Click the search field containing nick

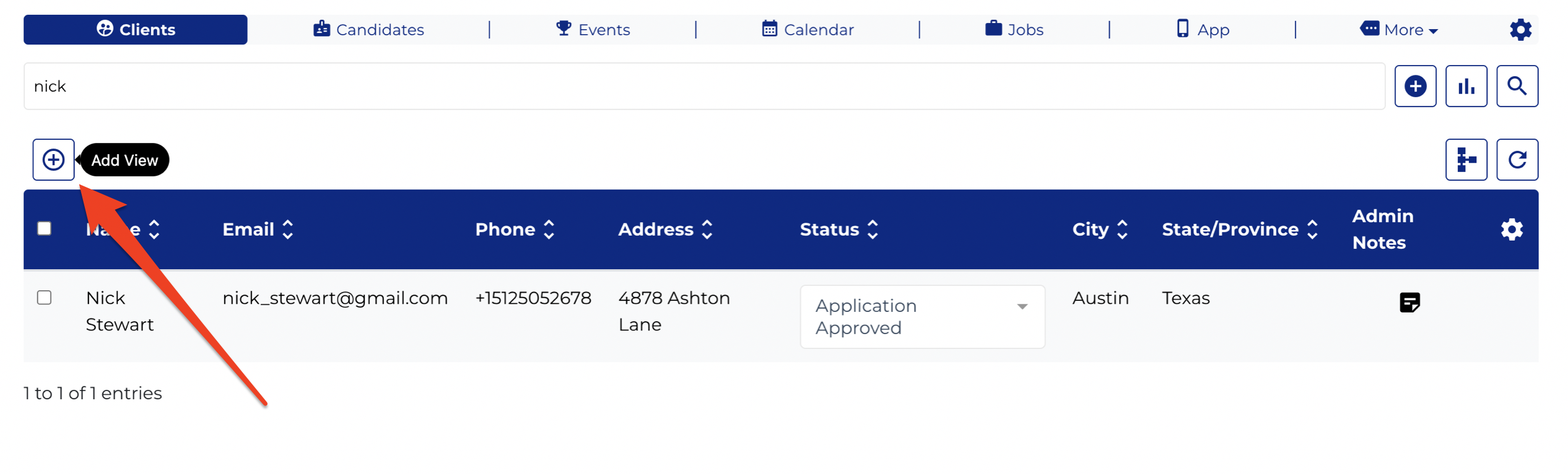pos(704,86)
